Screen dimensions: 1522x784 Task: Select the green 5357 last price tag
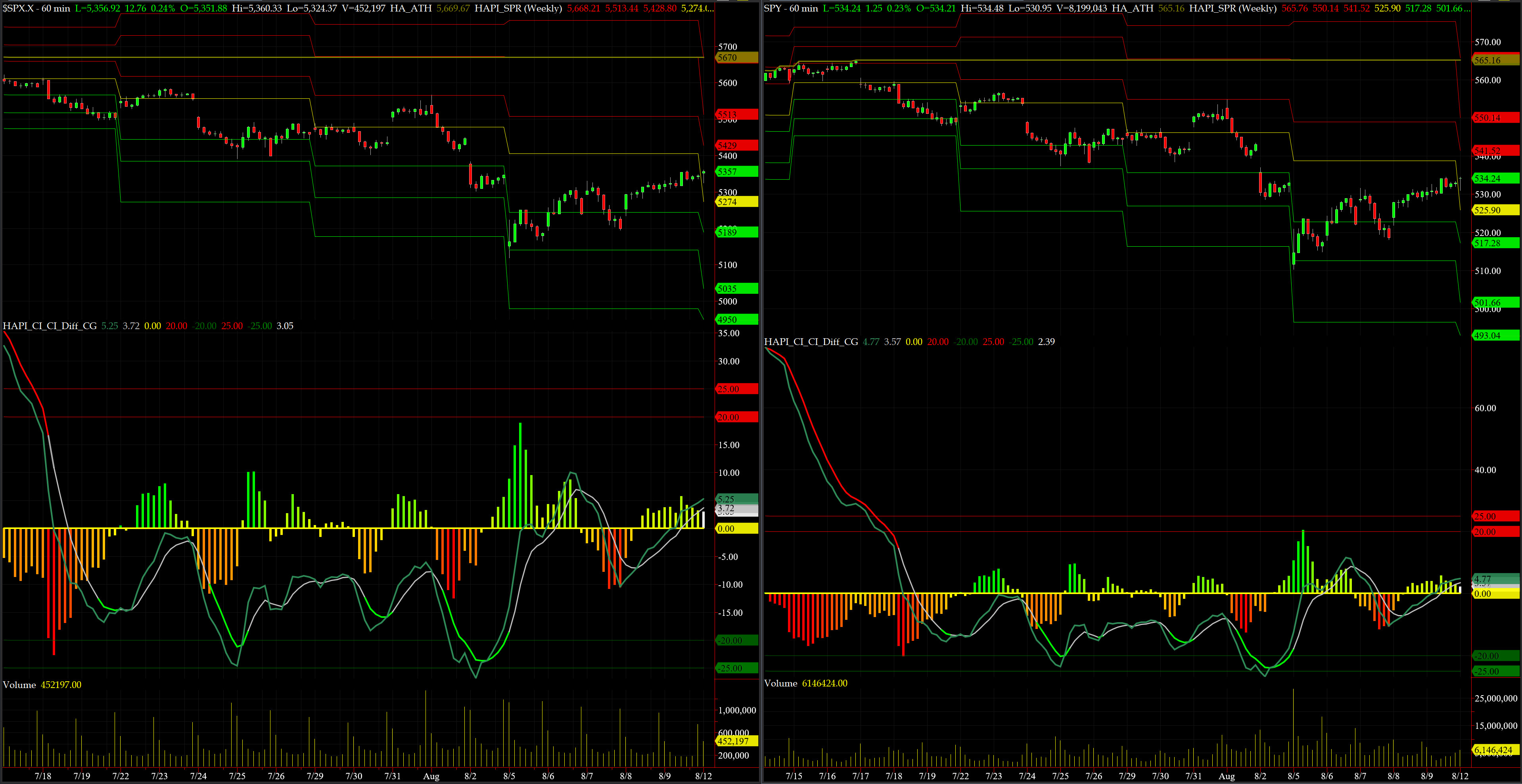pyautogui.click(x=736, y=171)
